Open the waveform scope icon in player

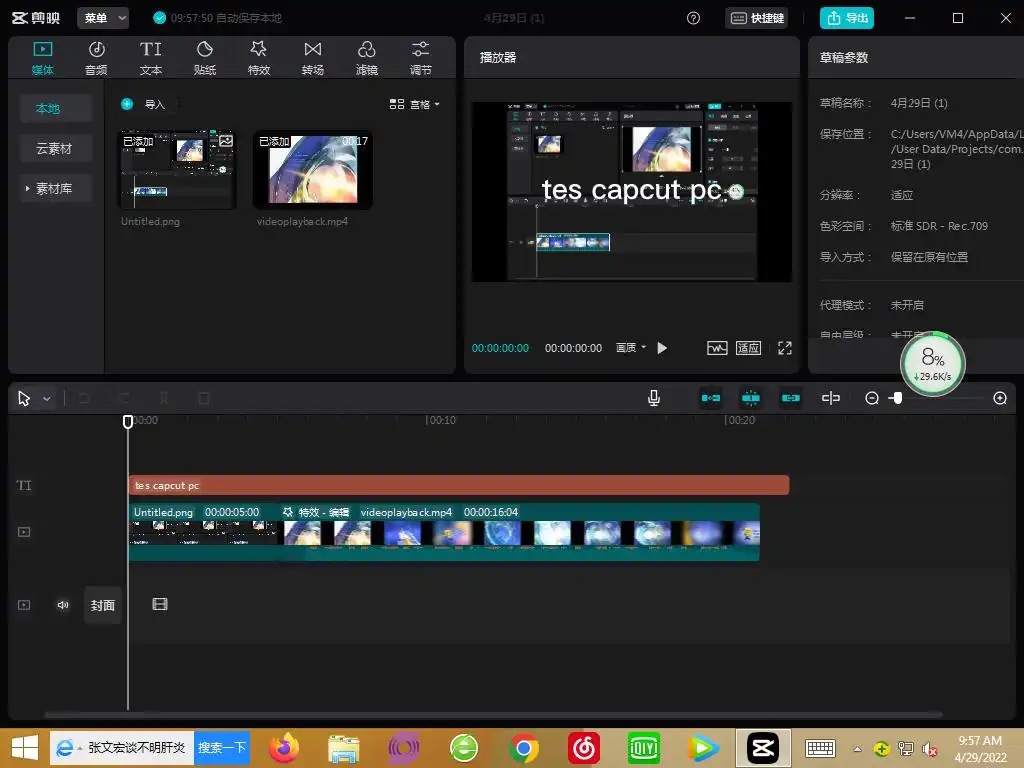(717, 348)
